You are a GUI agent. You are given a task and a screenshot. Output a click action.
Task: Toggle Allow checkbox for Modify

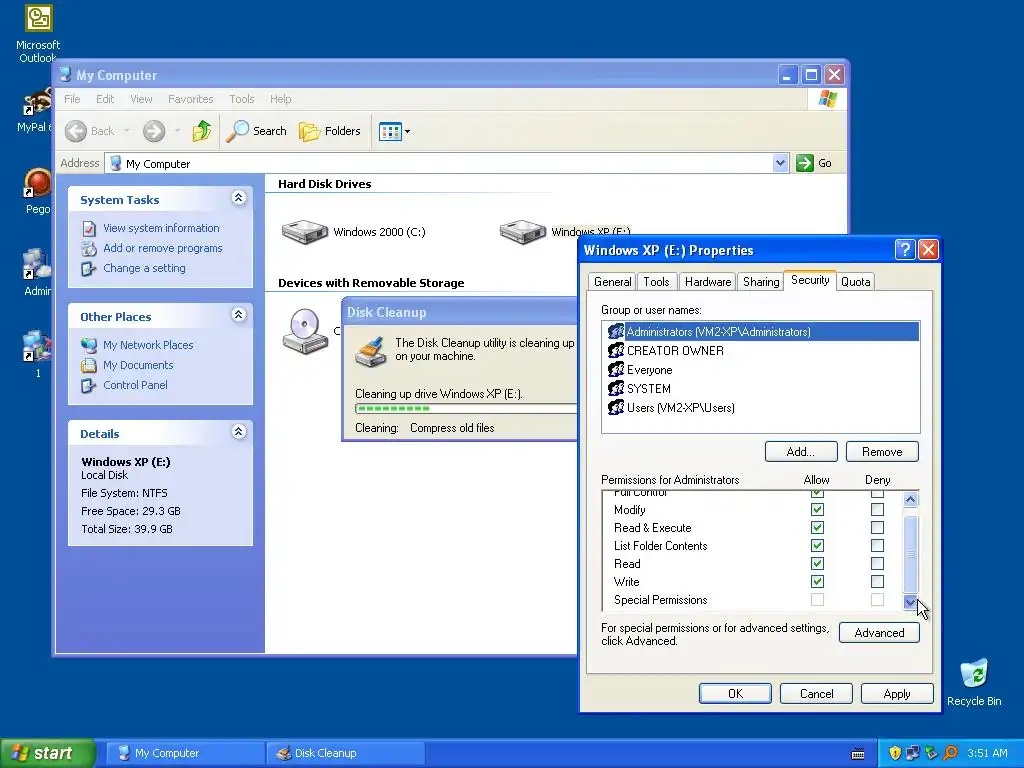pyautogui.click(x=817, y=509)
